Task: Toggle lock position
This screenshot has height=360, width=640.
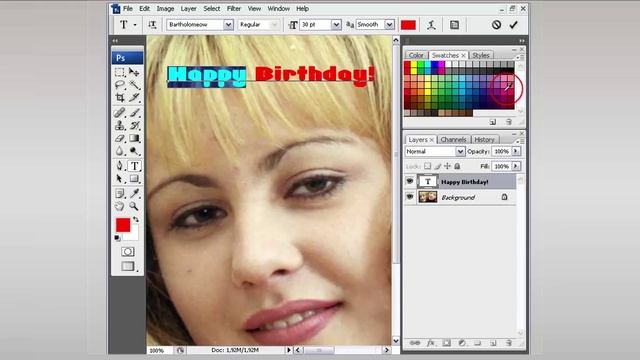Action: (447, 166)
